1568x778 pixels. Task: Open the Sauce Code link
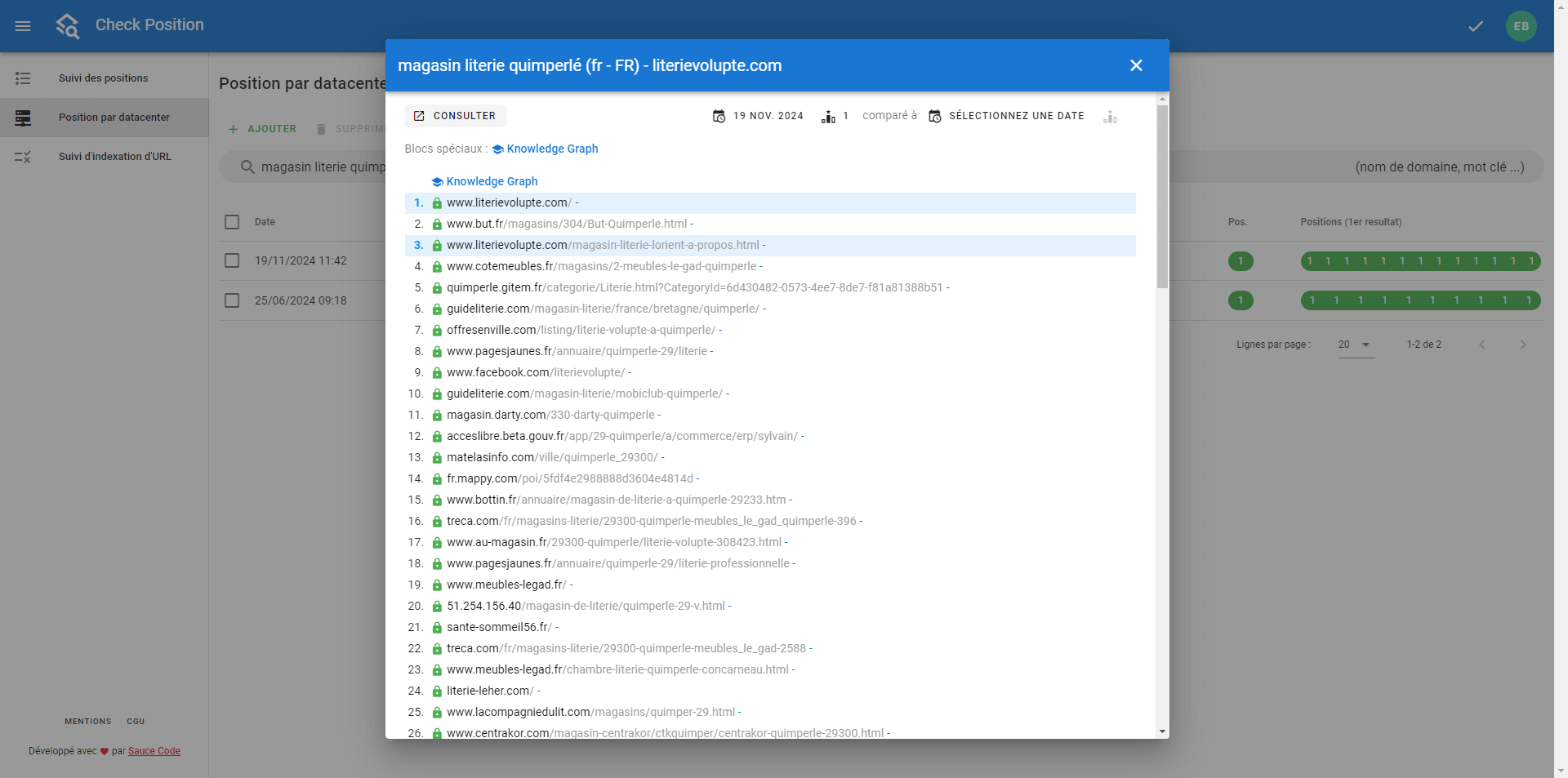pyautogui.click(x=154, y=751)
